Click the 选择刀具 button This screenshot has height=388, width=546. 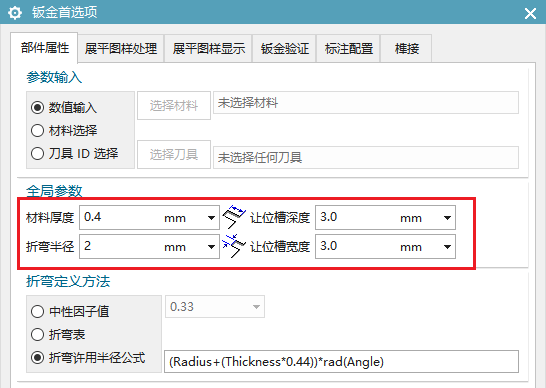(174, 154)
